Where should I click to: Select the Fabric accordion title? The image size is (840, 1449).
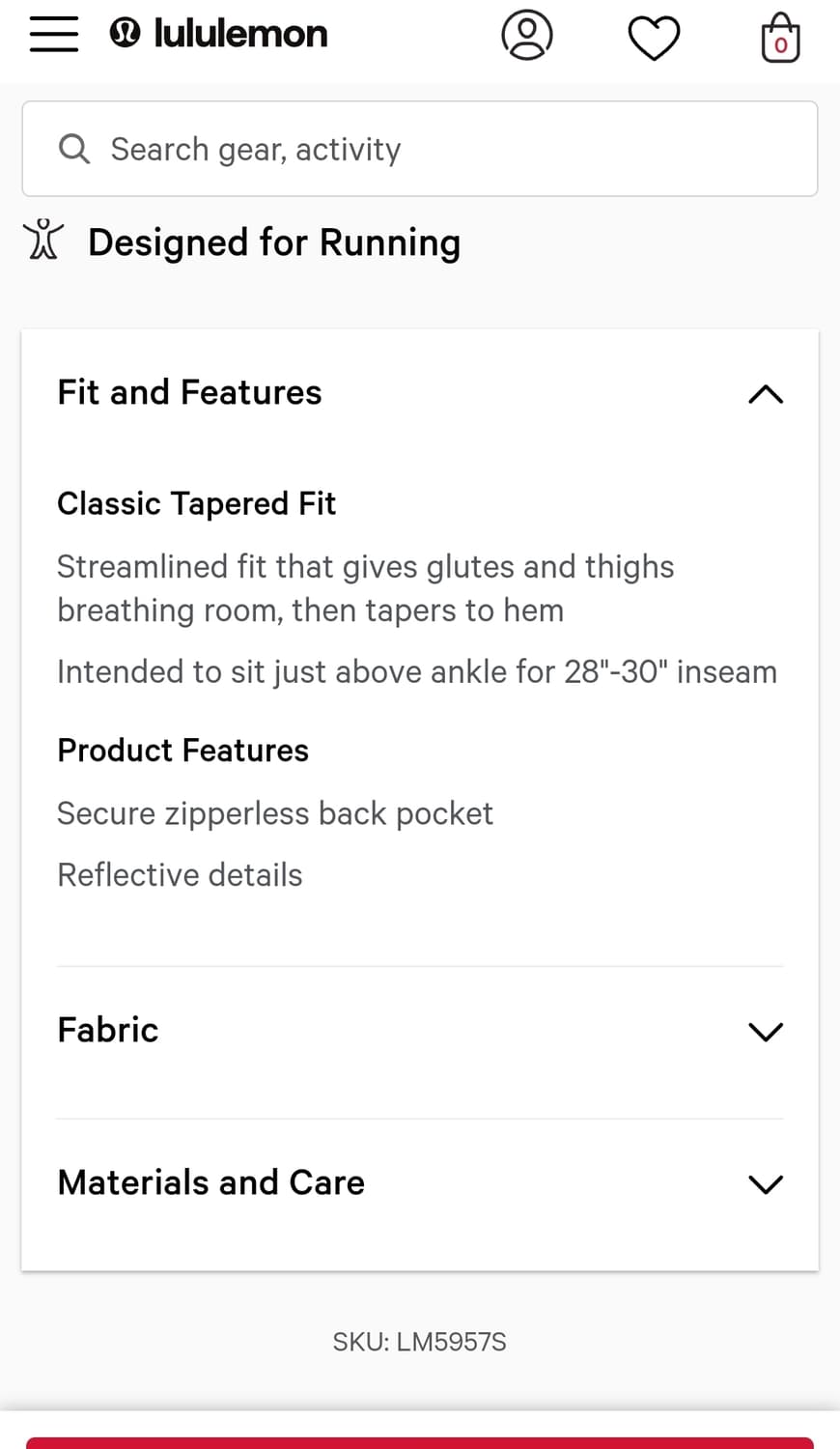coord(108,1030)
